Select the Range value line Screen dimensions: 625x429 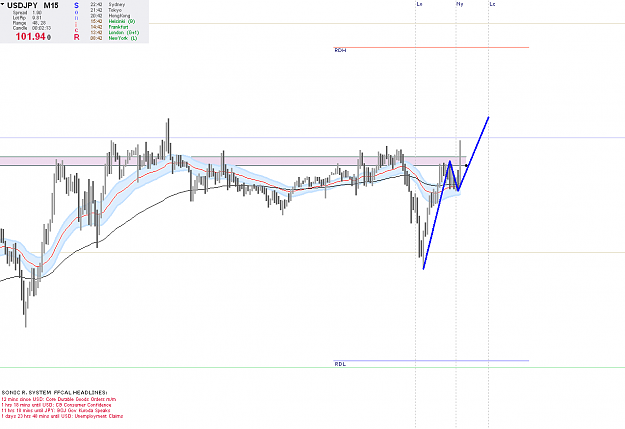[29, 23]
